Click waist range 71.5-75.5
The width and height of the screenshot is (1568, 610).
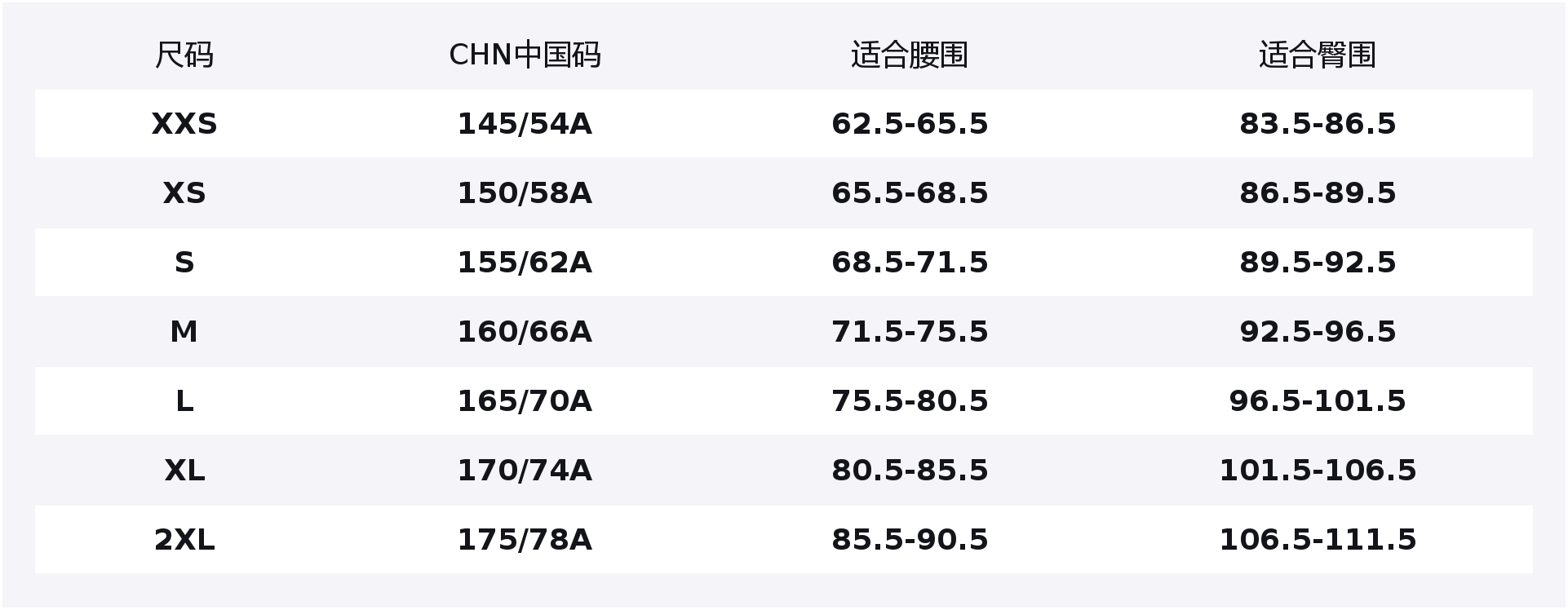[x=910, y=332]
